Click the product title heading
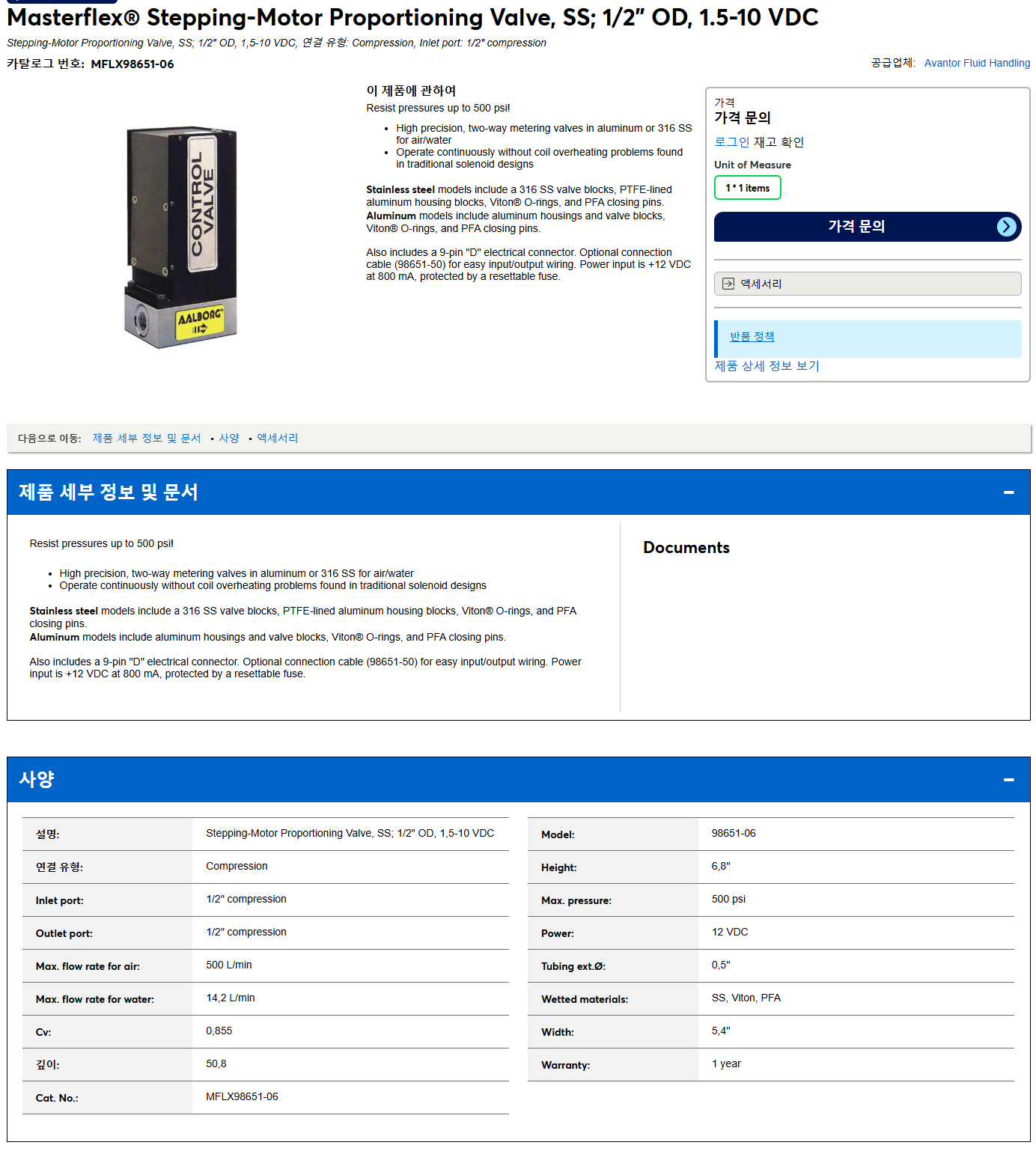 pos(412,17)
